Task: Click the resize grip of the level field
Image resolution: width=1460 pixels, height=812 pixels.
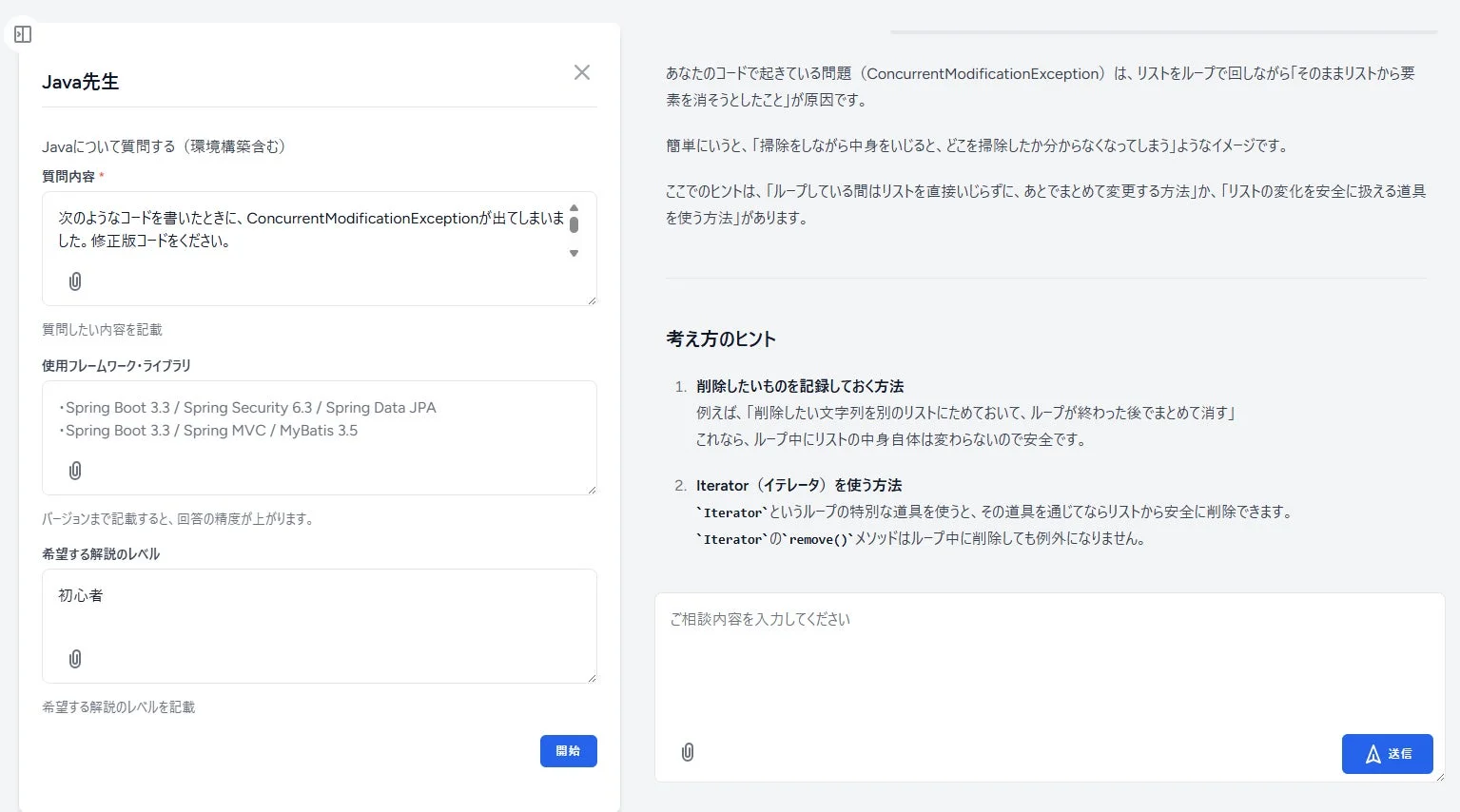Action: tap(592, 677)
